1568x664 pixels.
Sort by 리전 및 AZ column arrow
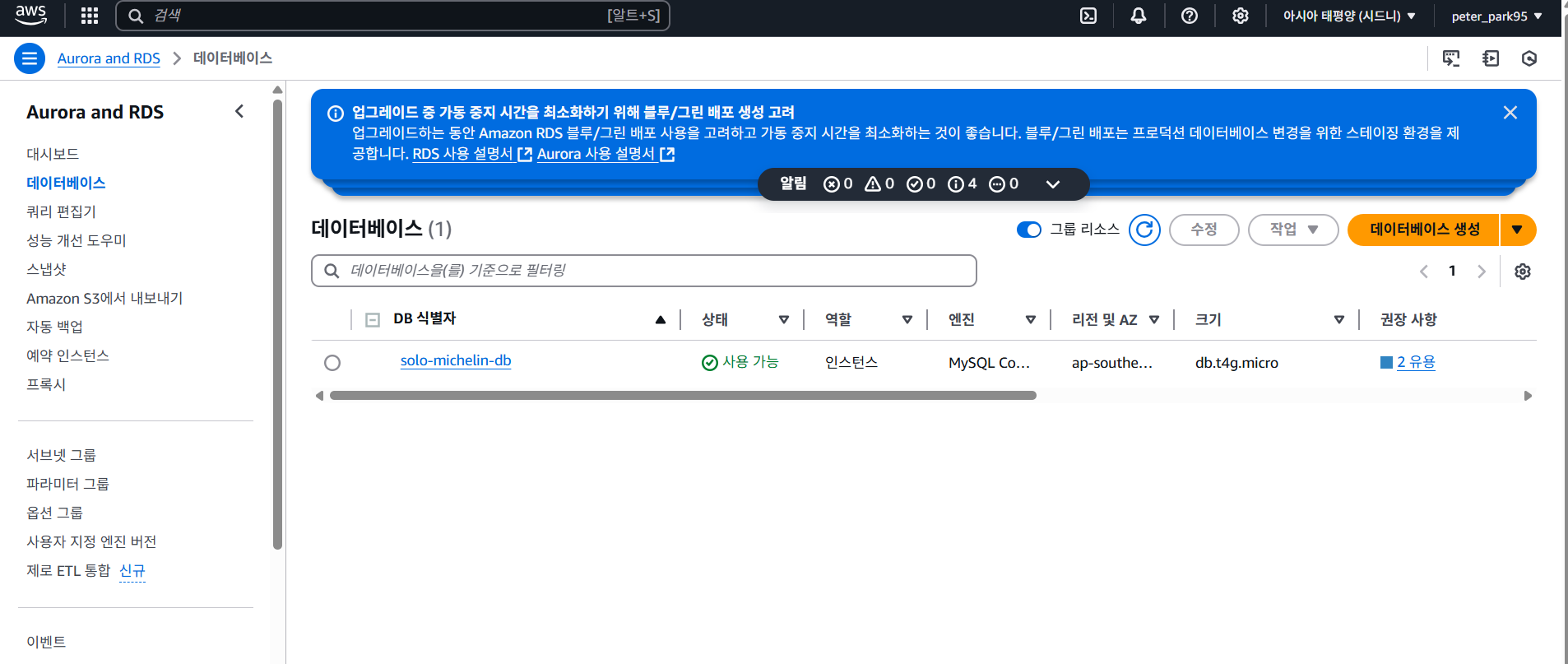[1154, 320]
